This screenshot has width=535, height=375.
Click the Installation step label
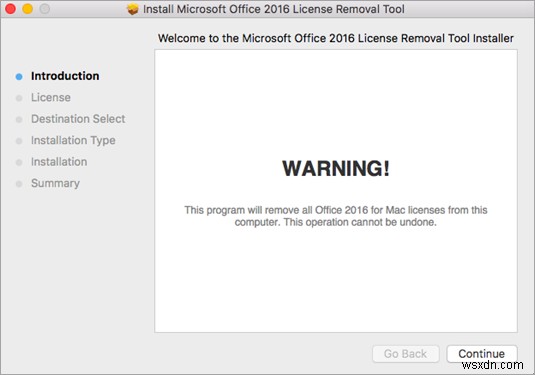(x=59, y=162)
